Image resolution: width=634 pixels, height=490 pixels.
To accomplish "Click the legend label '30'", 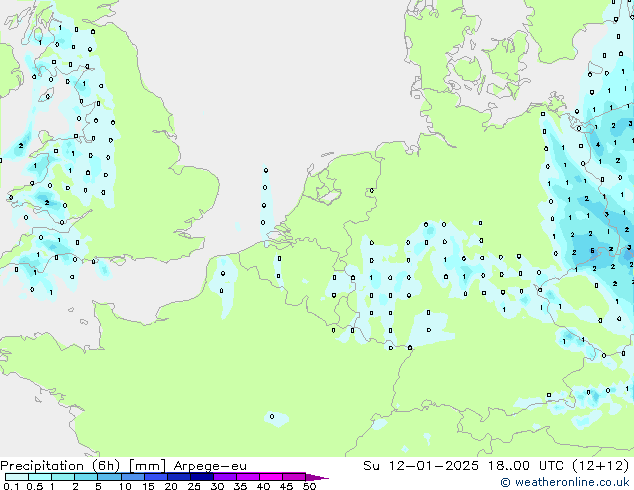I will [x=217, y=486].
